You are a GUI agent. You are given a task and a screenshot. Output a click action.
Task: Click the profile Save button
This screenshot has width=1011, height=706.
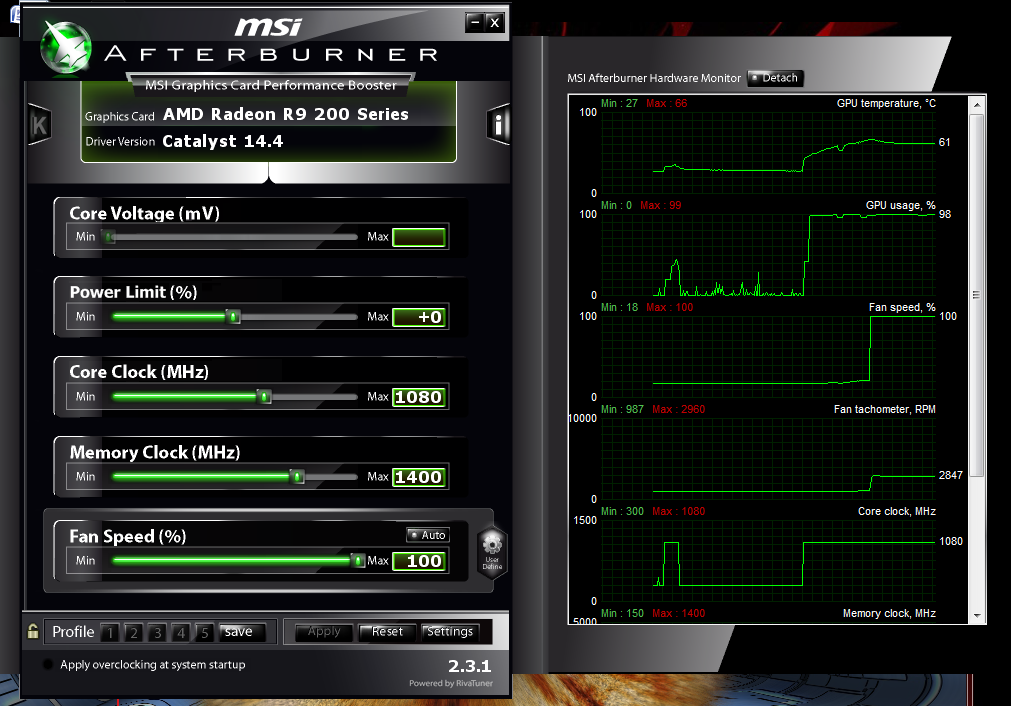click(x=242, y=632)
